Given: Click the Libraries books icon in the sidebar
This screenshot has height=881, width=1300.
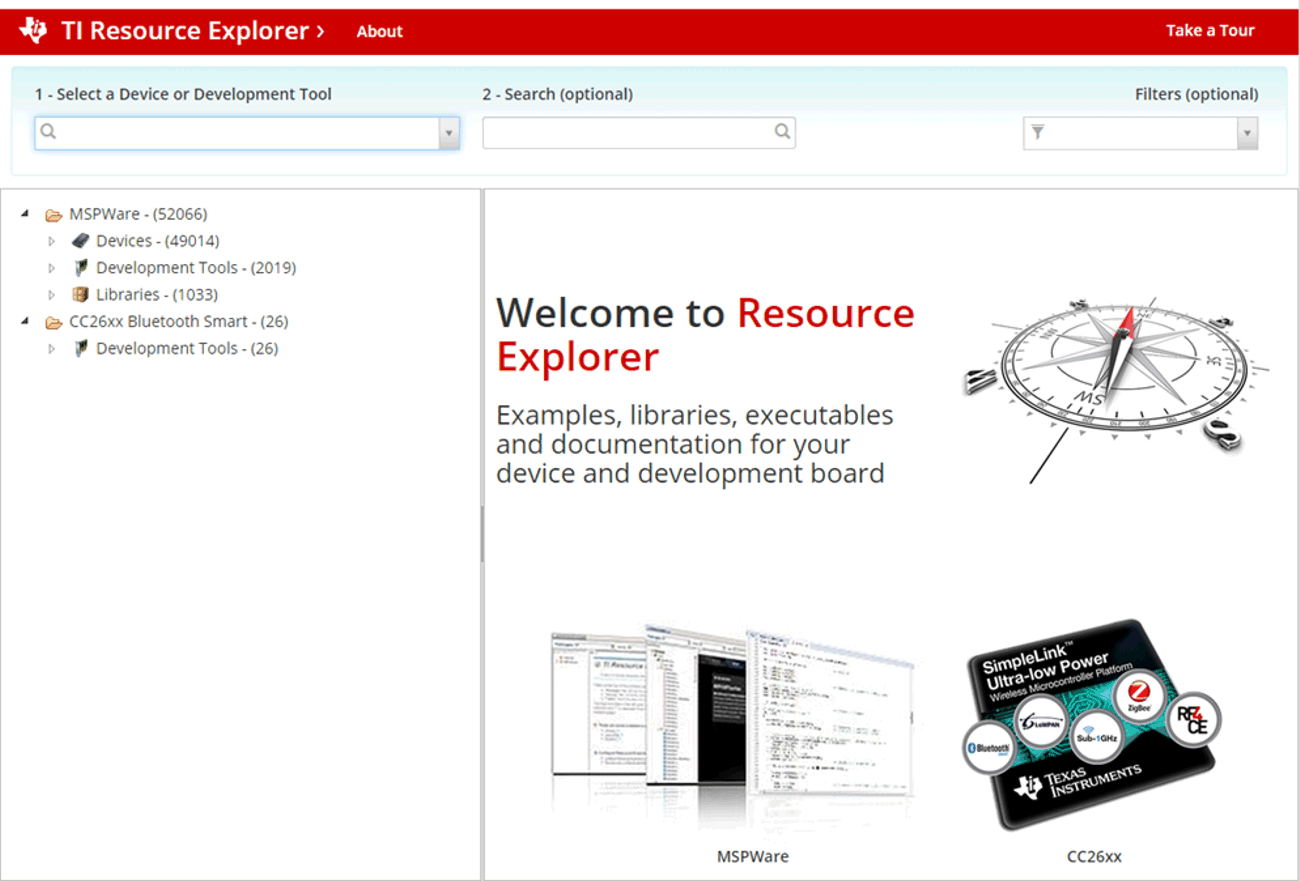Looking at the screenshot, I should click(x=80, y=294).
